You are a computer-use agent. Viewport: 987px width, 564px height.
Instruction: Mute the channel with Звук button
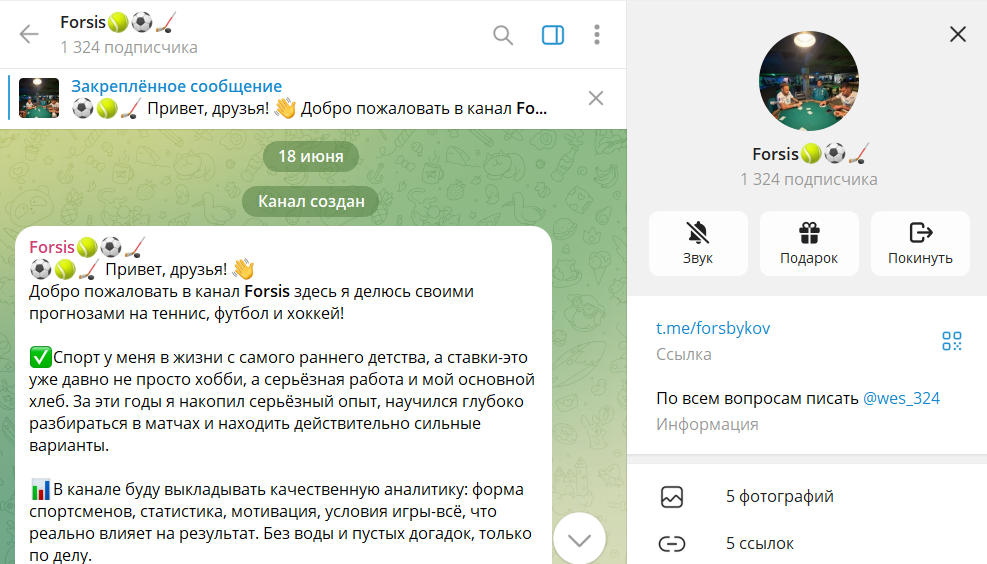coord(698,243)
